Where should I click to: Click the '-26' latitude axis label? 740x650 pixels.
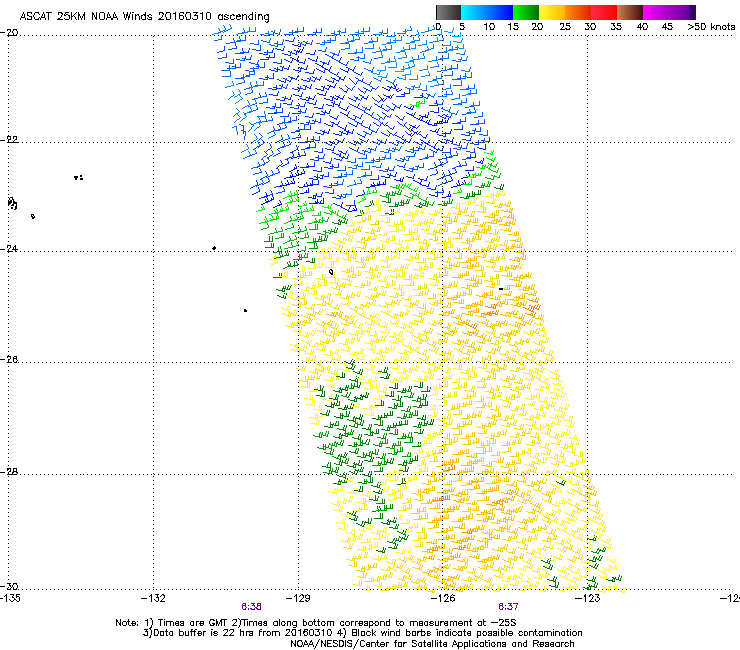pyautogui.click(x=9, y=360)
